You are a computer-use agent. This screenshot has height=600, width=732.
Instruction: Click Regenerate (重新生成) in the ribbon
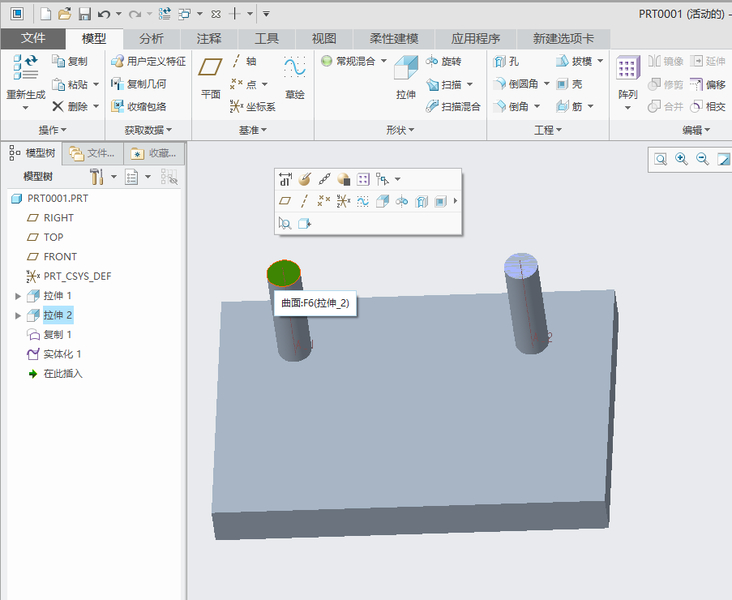(x=26, y=77)
